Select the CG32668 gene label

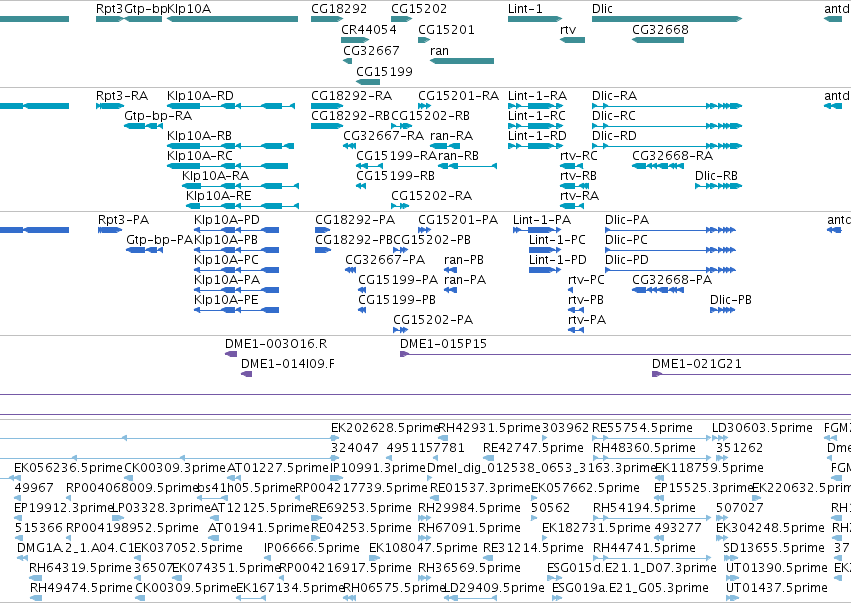pos(660,30)
